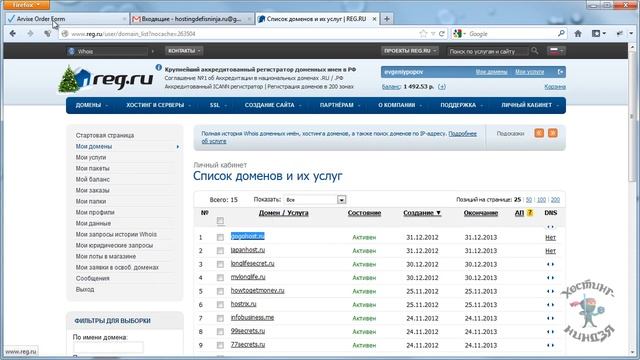
Task: Click DNS arrows icon for howtogetmoney.ru row
Action: pyautogui.click(x=550, y=291)
